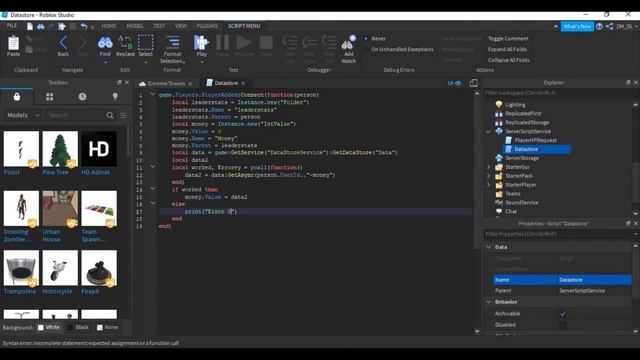640x360 pixels.
Task: Toggle the Archivable checkbox
Action: [x=562, y=314]
